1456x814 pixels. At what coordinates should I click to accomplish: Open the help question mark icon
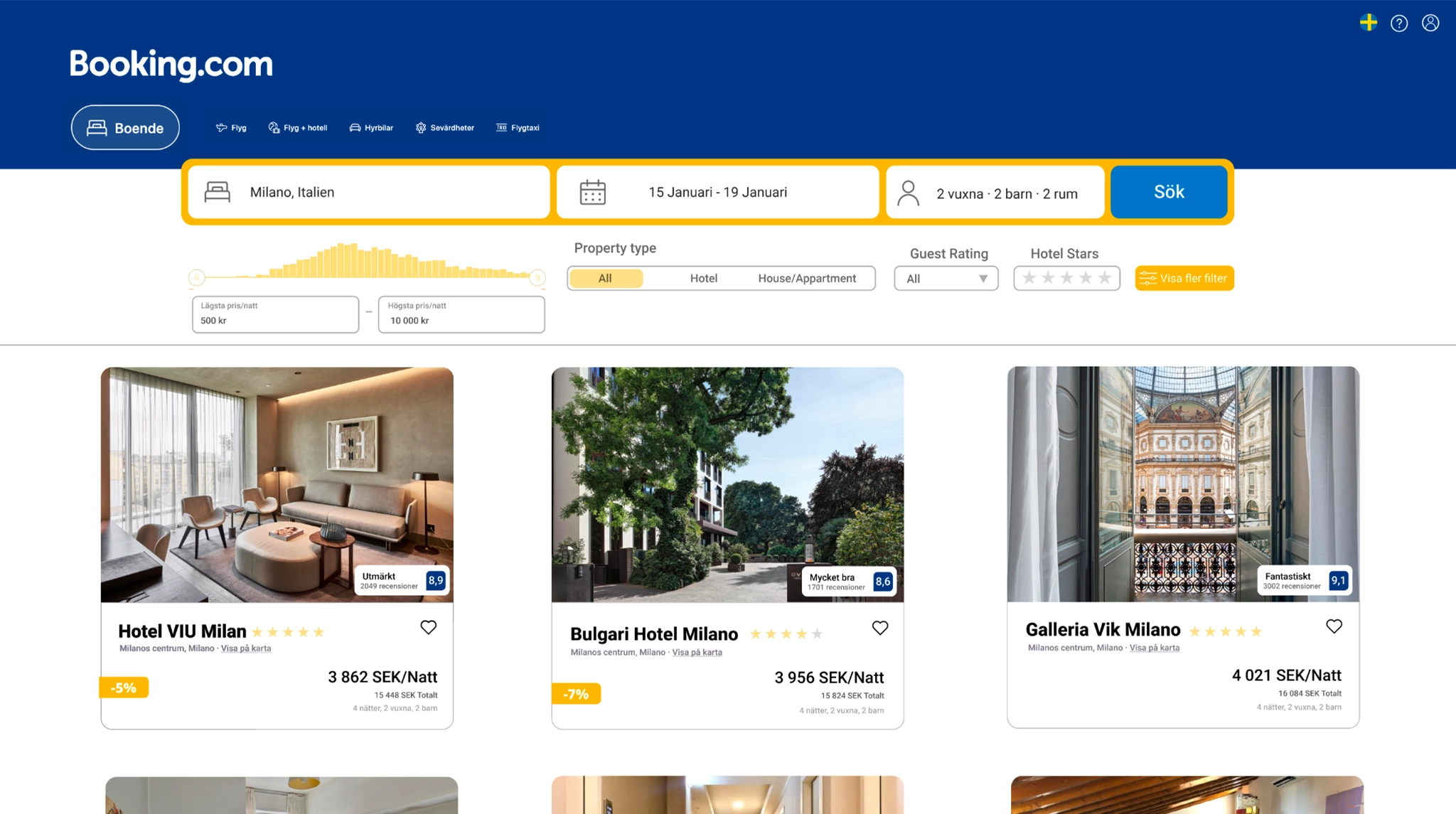pyautogui.click(x=1399, y=23)
